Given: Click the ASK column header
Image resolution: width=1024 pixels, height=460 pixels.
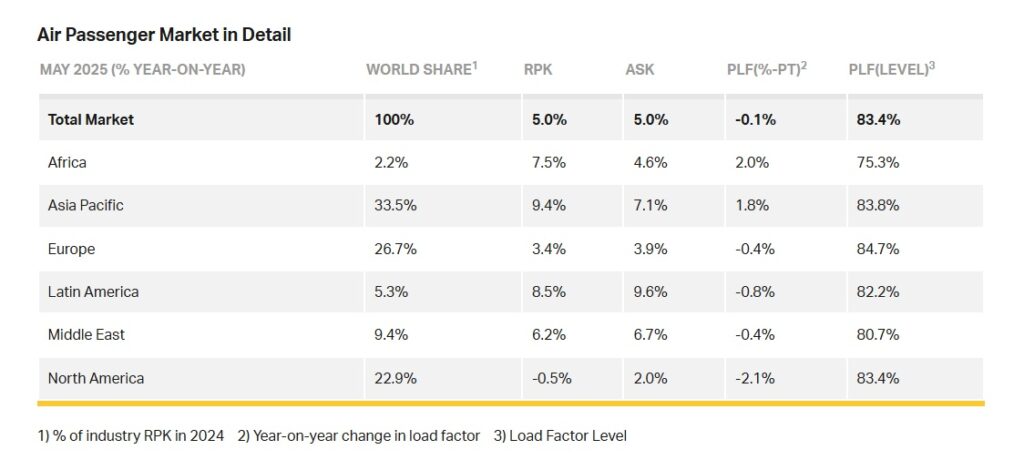Looking at the screenshot, I should point(639,69).
